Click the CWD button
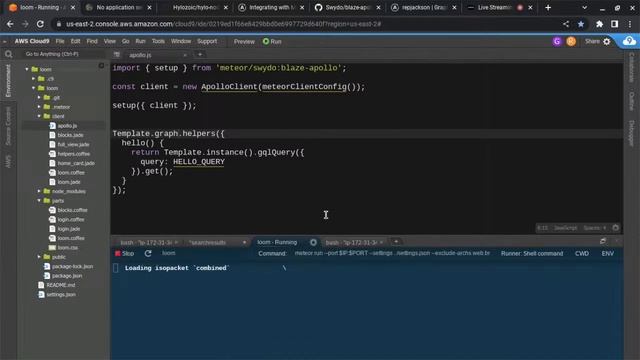The height and width of the screenshot is (360, 640). pyautogui.click(x=582, y=253)
